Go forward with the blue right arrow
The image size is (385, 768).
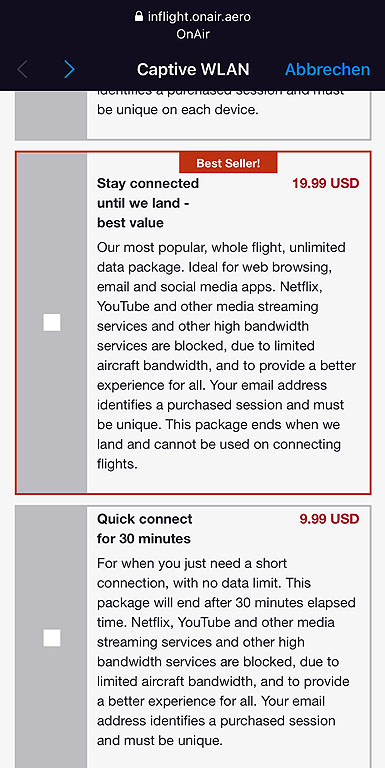click(x=70, y=70)
